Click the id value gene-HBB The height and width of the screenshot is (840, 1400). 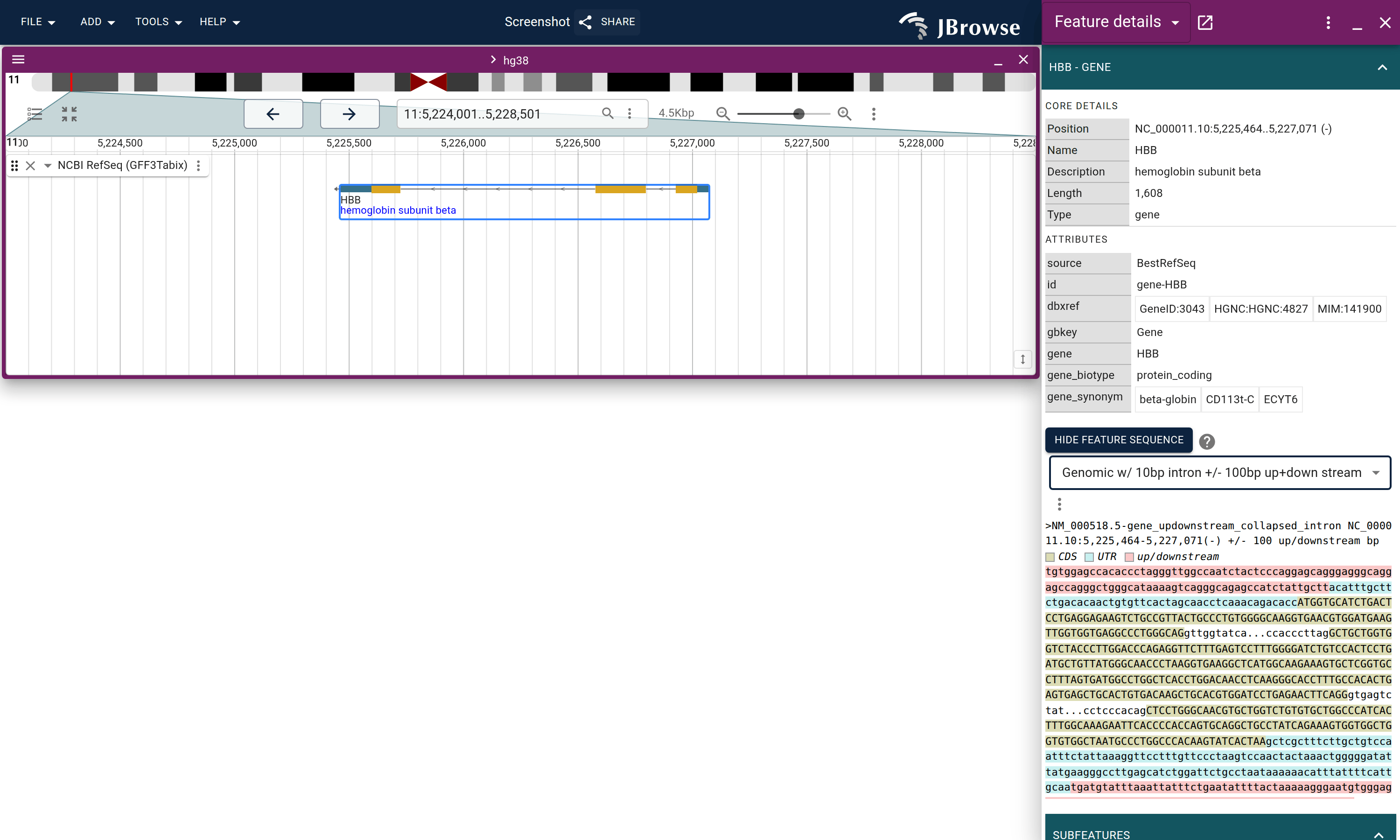click(1161, 285)
